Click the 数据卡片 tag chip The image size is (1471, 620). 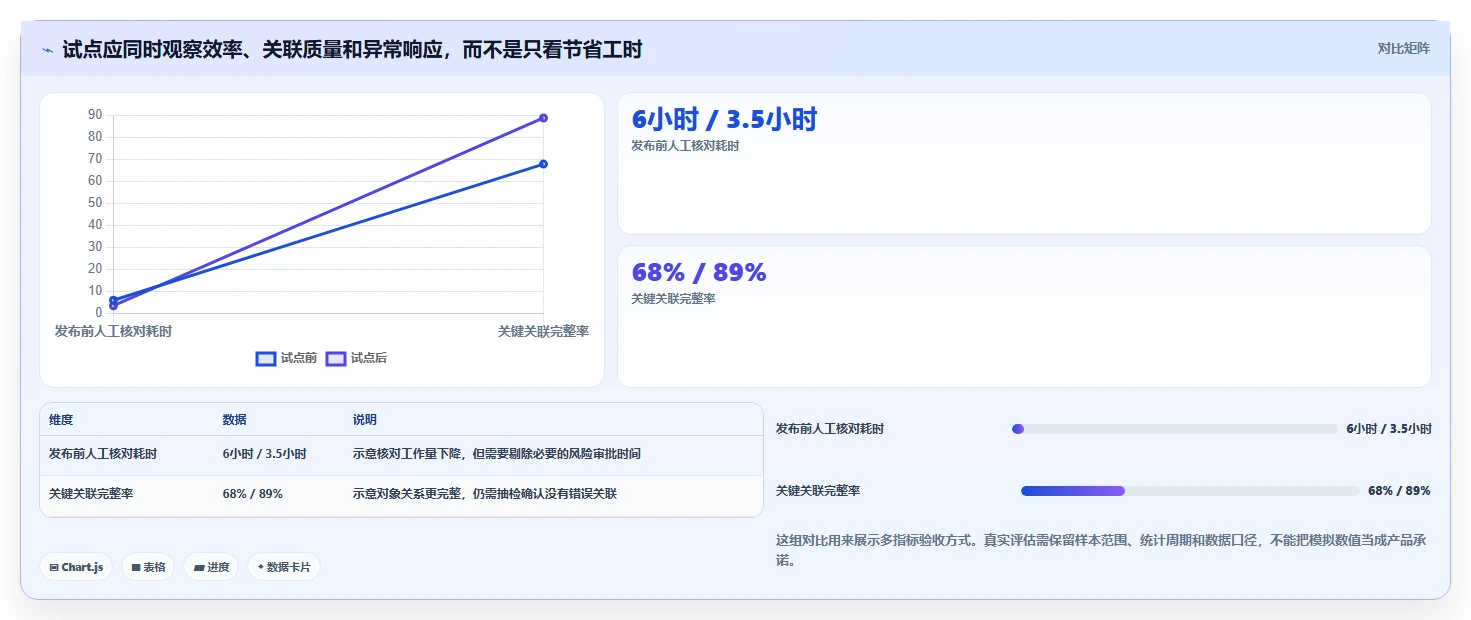coord(284,567)
